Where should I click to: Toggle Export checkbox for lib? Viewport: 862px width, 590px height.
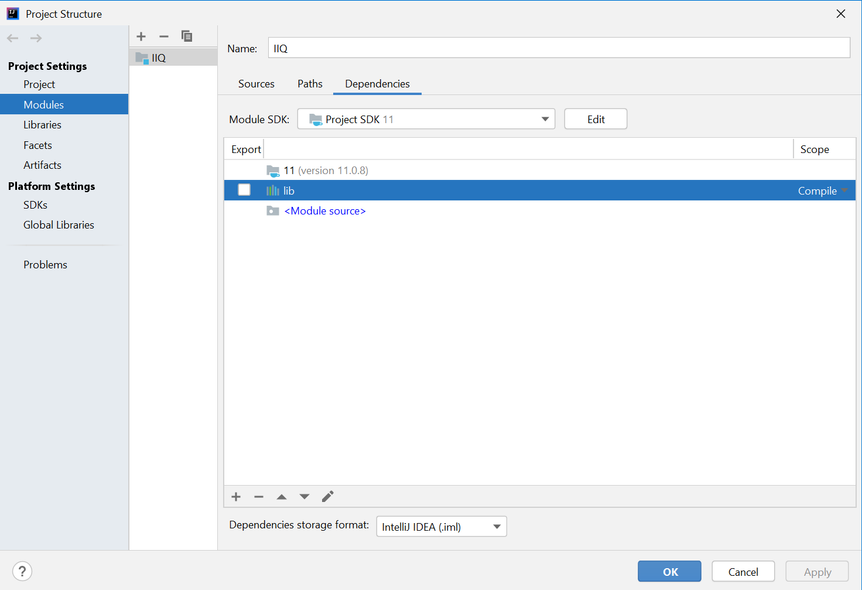pos(244,190)
